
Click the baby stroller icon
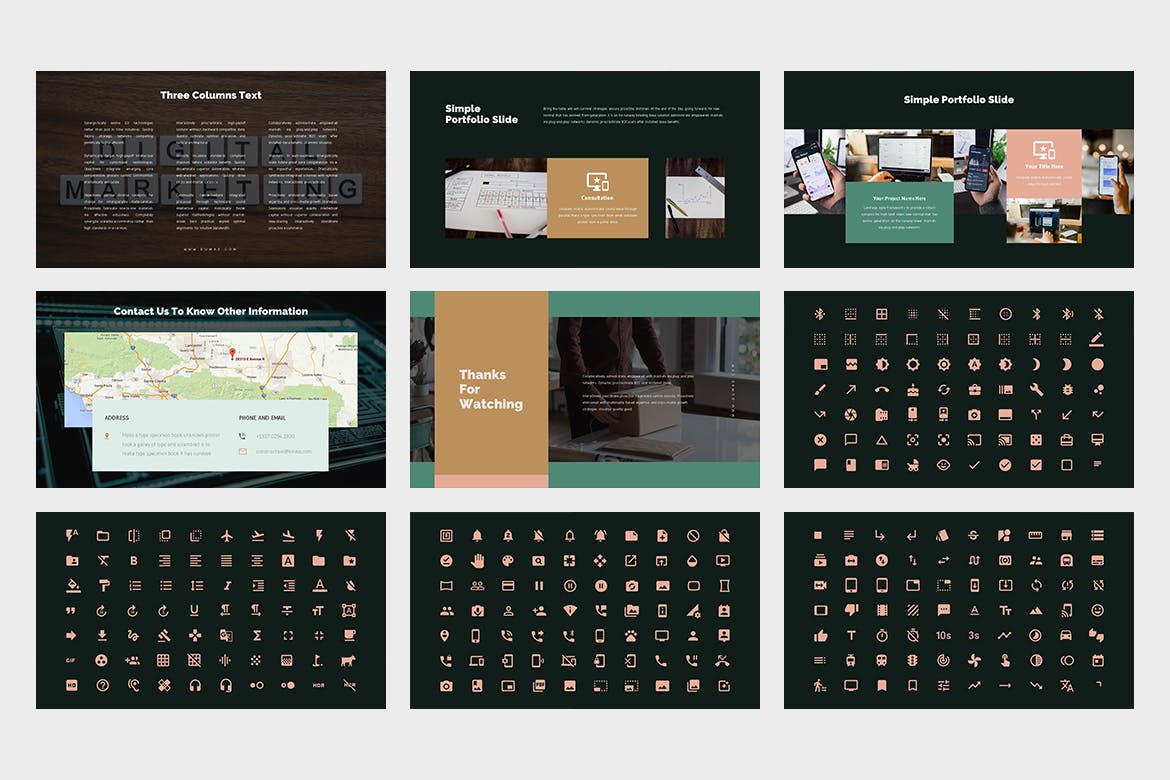click(912, 465)
